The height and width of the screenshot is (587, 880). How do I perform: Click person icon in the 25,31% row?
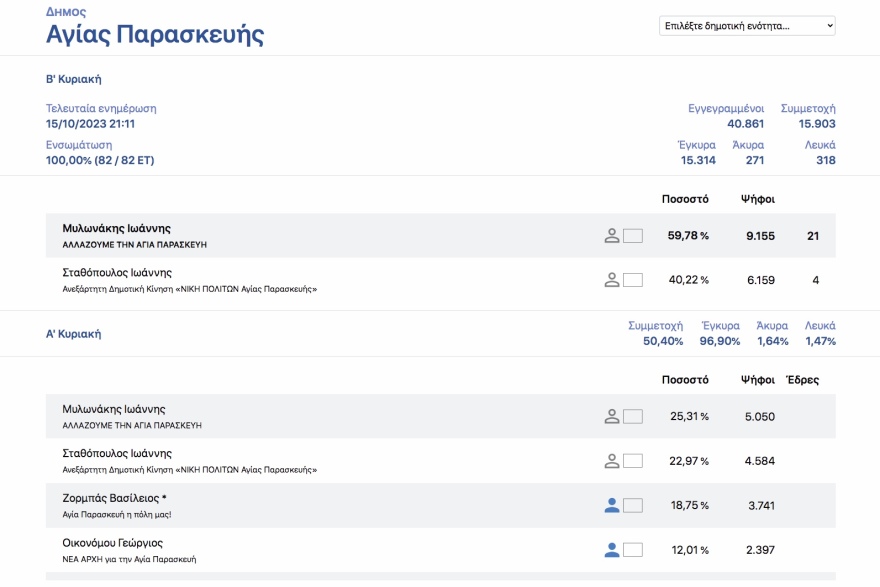tap(612, 416)
